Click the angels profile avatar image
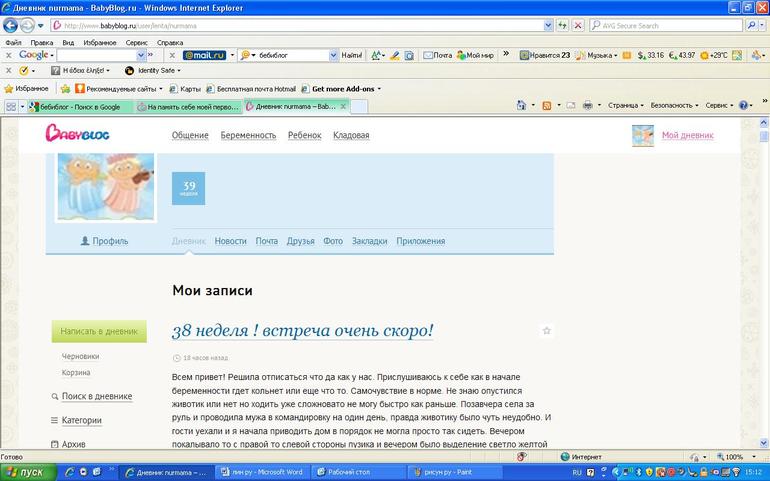Image resolution: width=770 pixels, height=481 pixels. click(106, 187)
